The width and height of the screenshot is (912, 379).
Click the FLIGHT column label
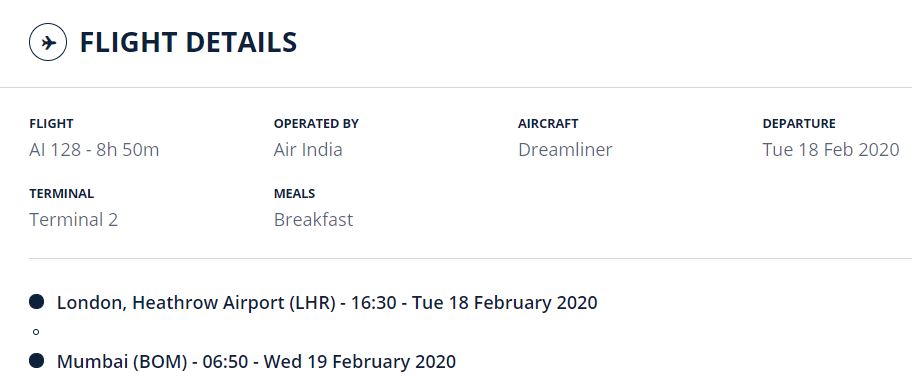pos(51,124)
